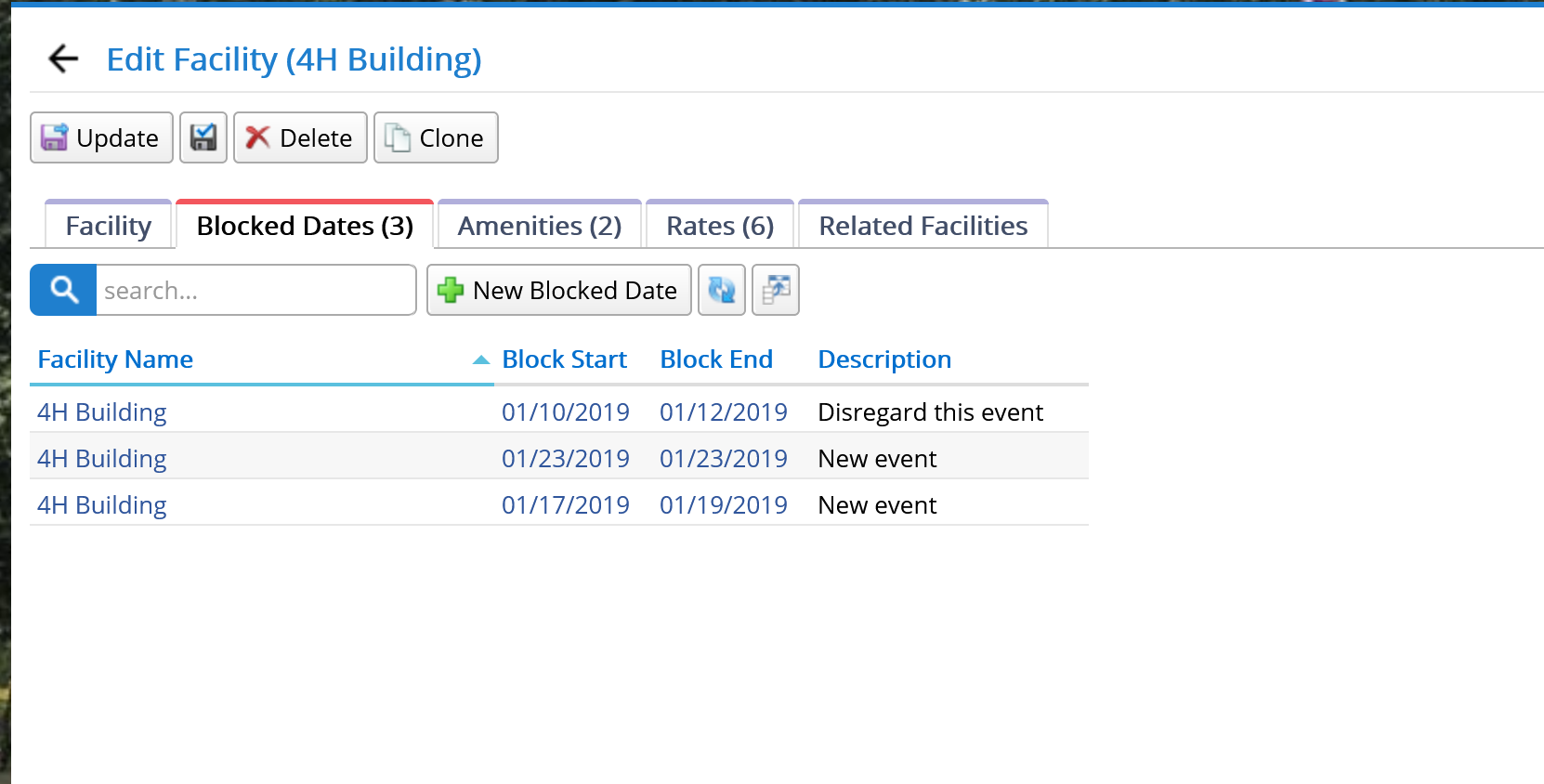
Task: Sort the list by Block End column
Action: [x=715, y=359]
